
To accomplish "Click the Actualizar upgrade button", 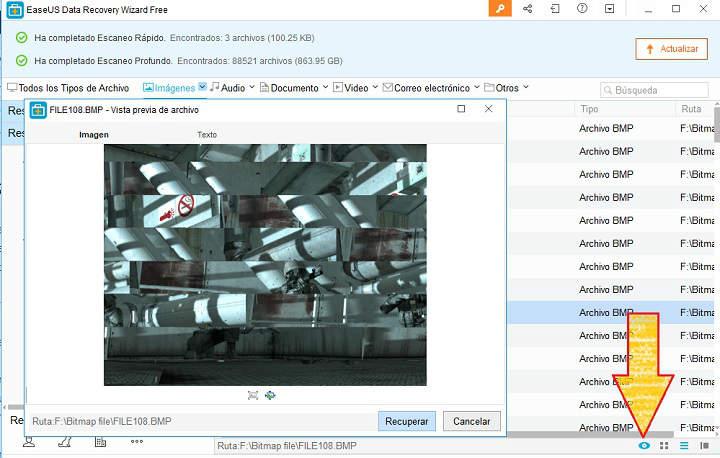I will (x=671, y=48).
